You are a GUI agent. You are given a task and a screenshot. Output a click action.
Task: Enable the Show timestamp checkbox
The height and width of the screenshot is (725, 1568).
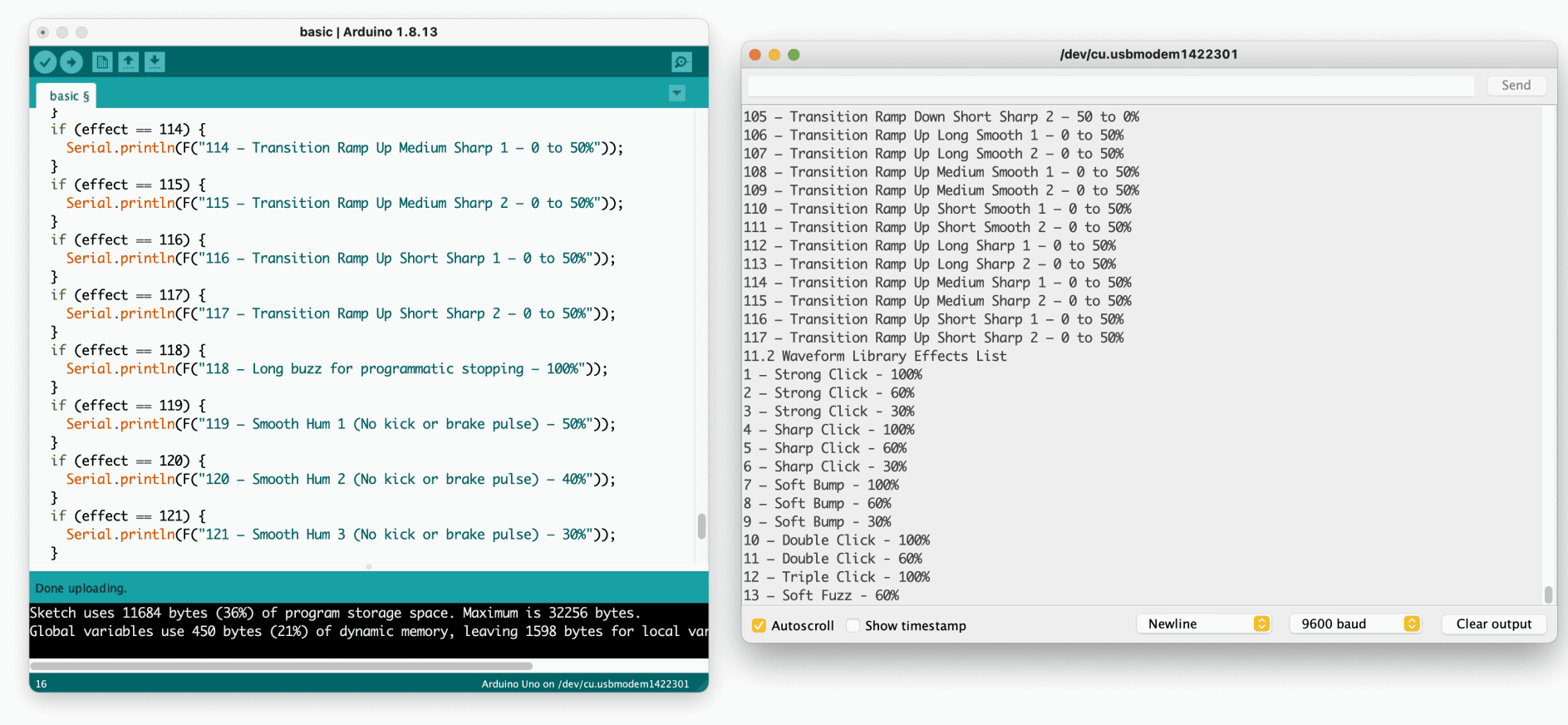(x=853, y=625)
